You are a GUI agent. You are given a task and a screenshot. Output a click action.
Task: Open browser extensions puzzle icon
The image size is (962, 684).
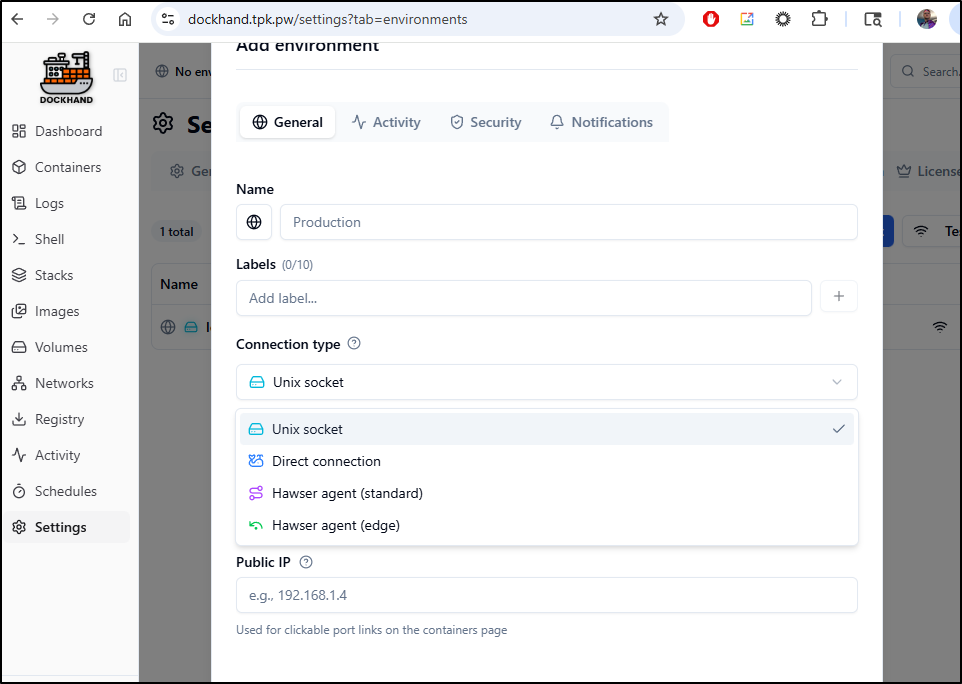click(819, 19)
